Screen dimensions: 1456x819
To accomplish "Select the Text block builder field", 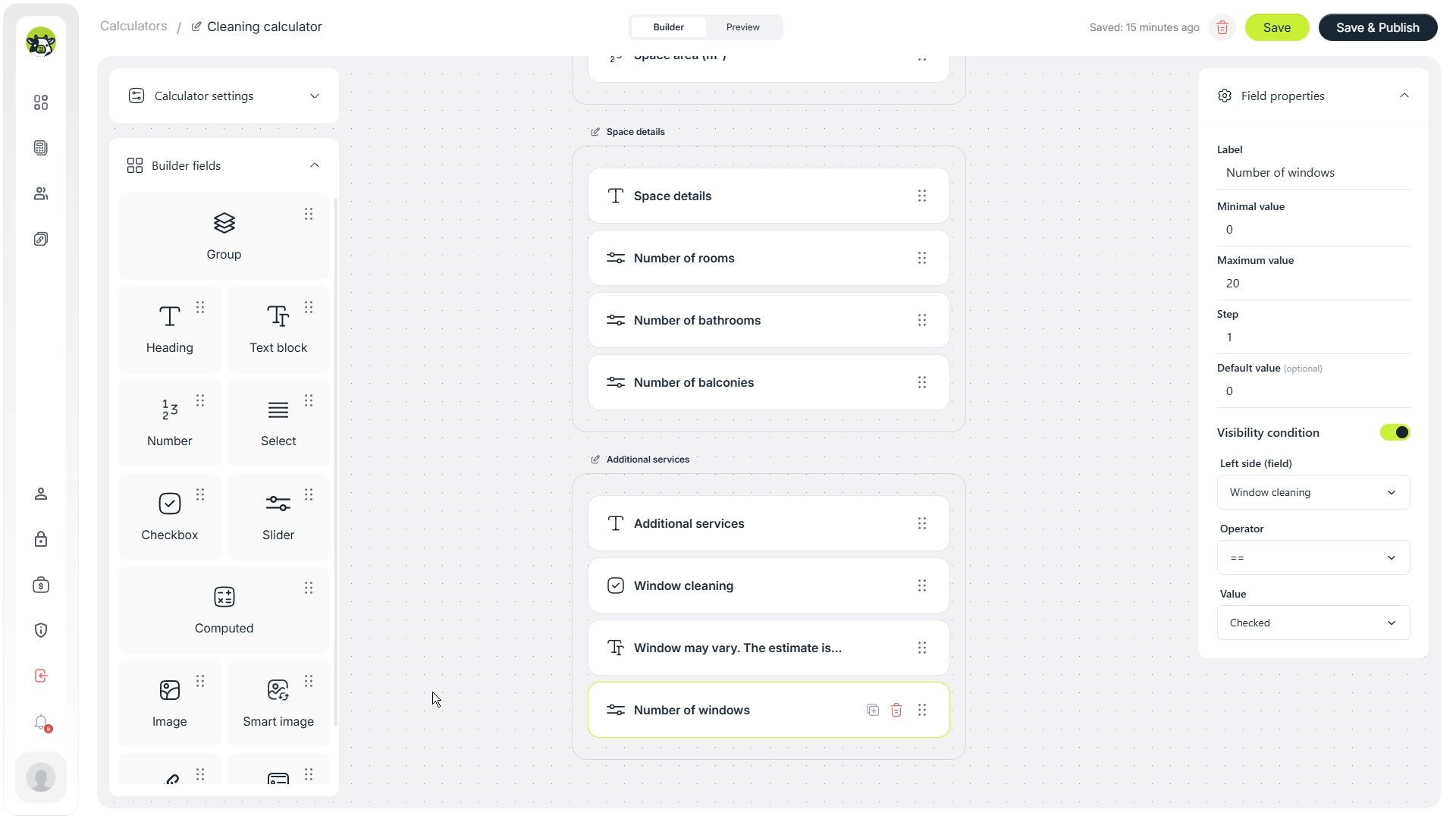I will pos(278,330).
